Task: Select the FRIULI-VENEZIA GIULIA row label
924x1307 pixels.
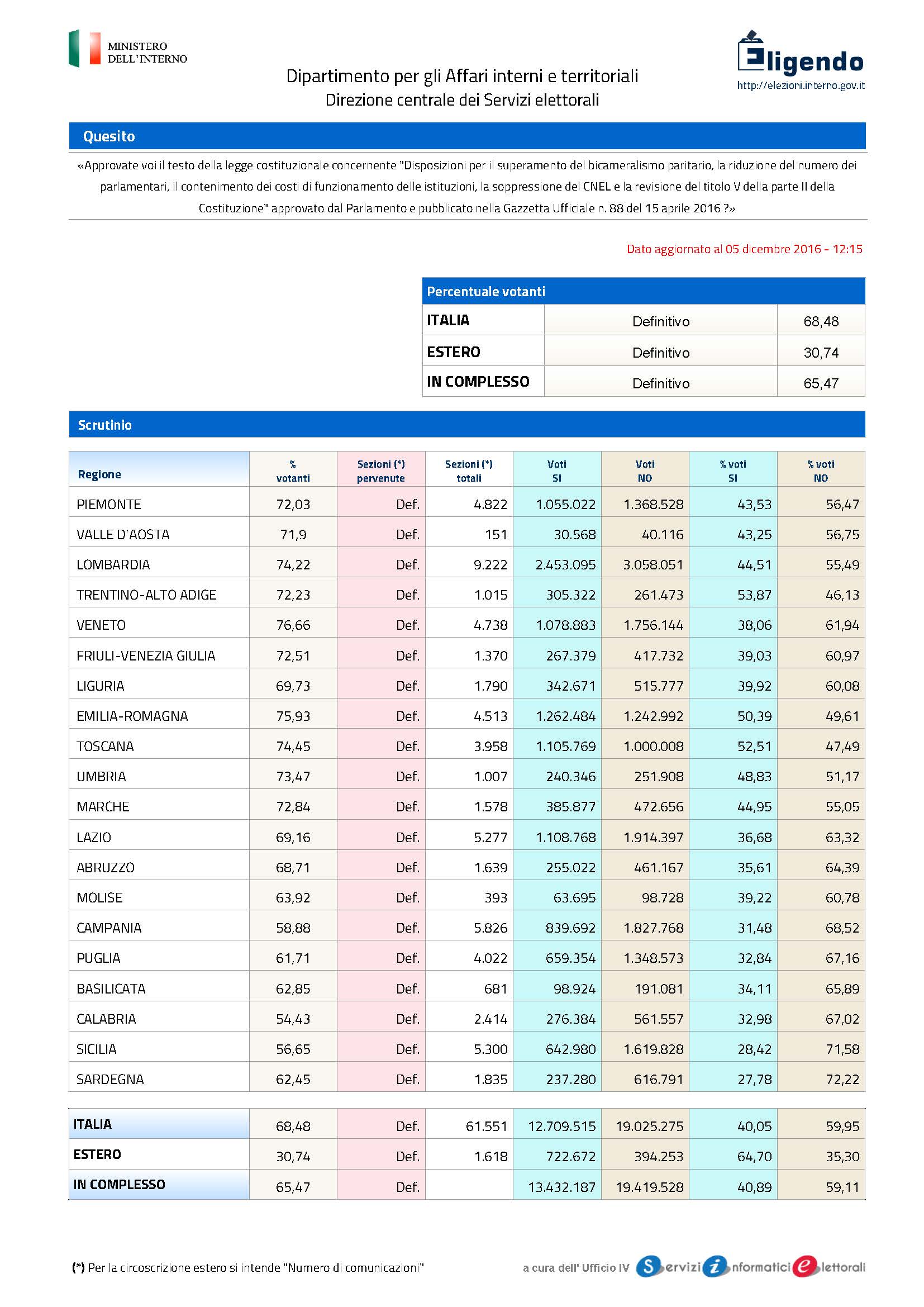Action: pyautogui.click(x=146, y=656)
